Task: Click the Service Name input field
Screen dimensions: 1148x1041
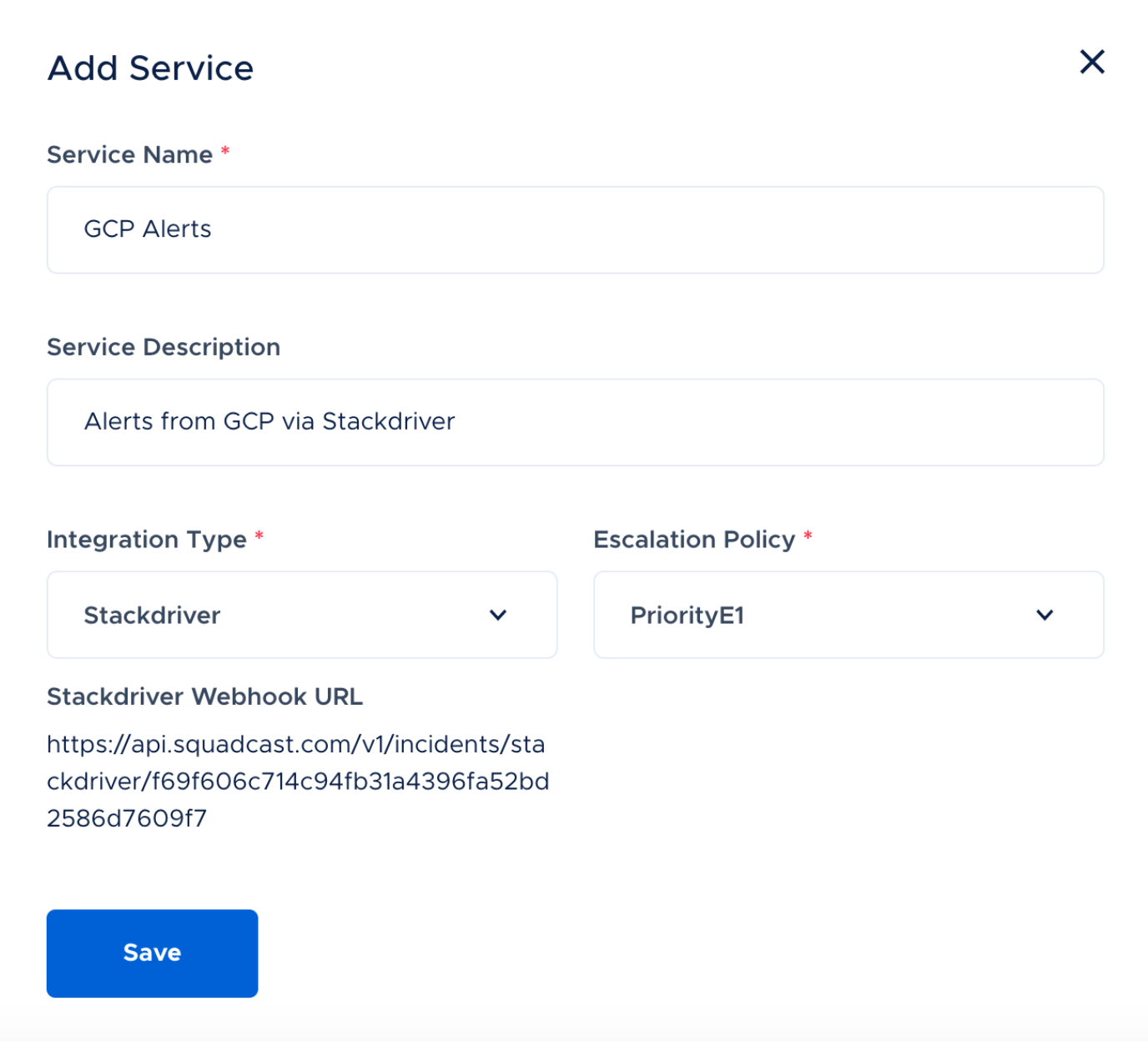Action: (575, 230)
